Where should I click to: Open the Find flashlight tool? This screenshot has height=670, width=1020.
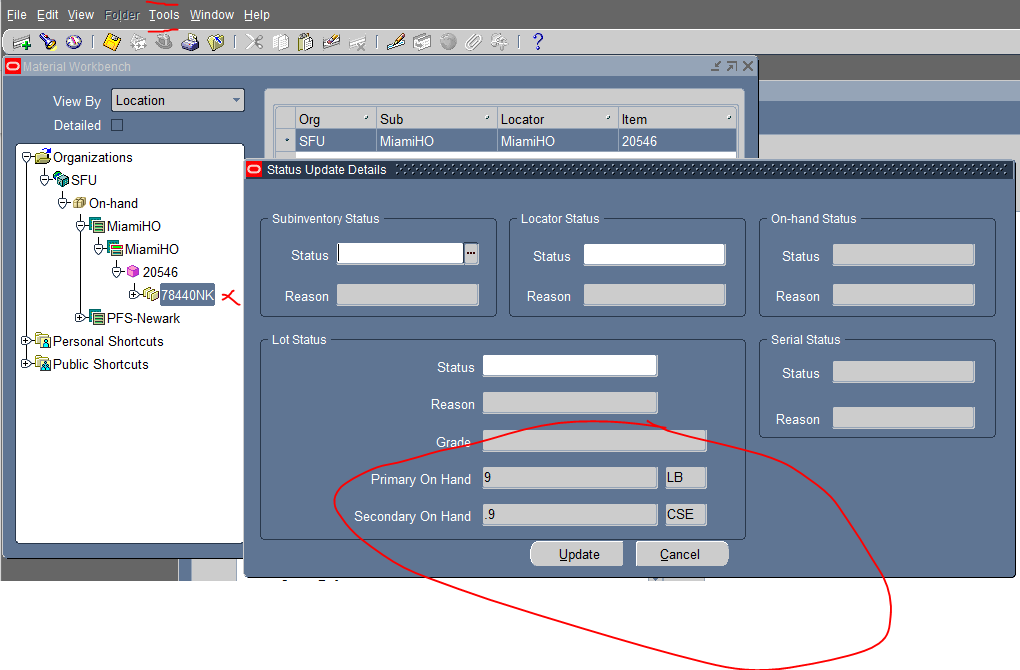tap(47, 41)
